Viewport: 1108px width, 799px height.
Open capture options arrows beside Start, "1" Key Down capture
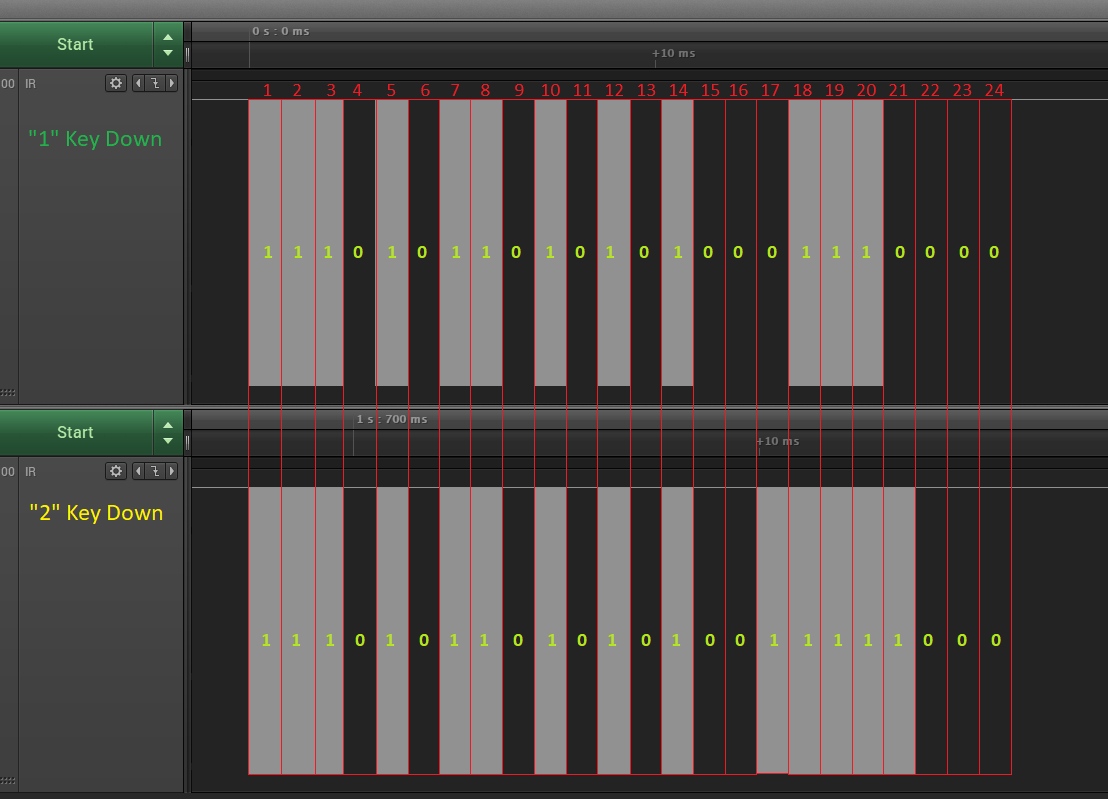pyautogui.click(x=168, y=45)
